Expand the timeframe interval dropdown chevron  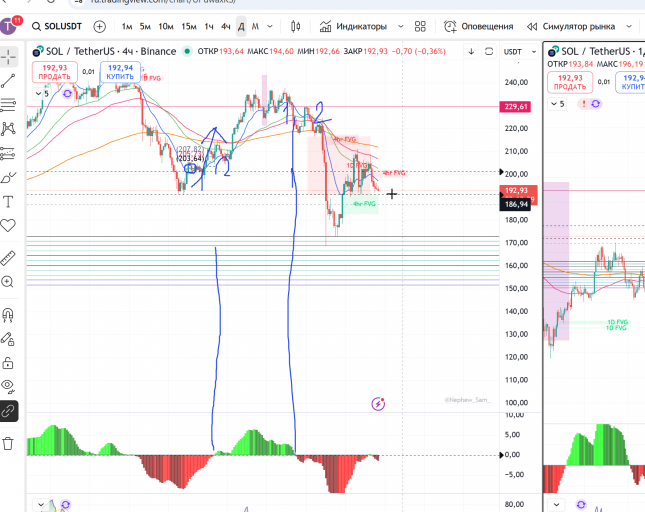[x=270, y=26]
